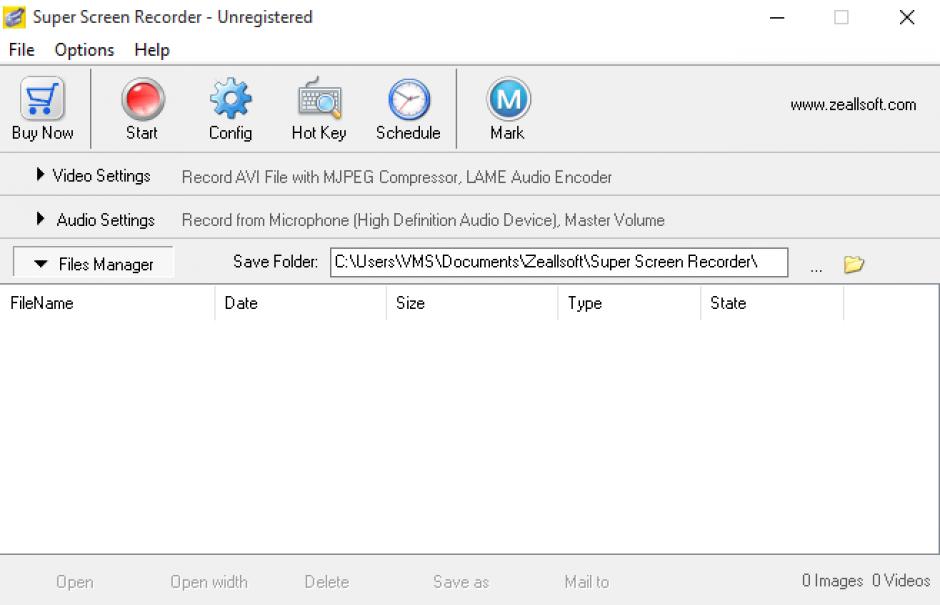The width and height of the screenshot is (940, 605).
Task: Click the Mail to button
Action: coord(586,582)
